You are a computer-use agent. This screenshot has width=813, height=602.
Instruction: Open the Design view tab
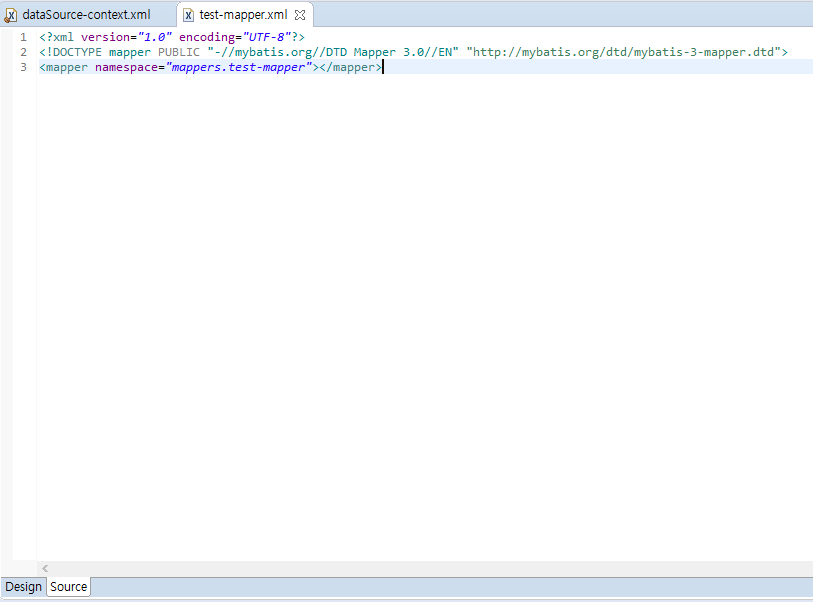(x=23, y=586)
